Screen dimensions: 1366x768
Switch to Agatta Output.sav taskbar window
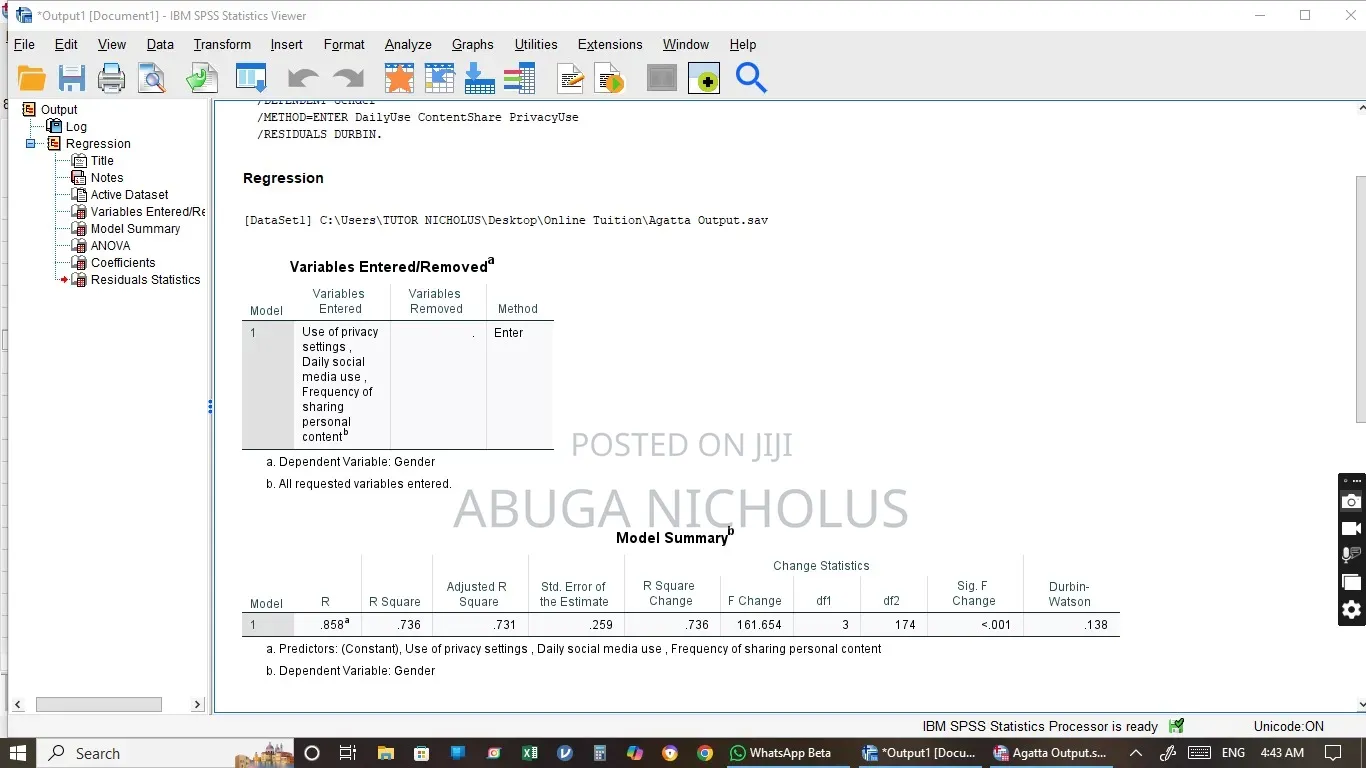[1051, 753]
